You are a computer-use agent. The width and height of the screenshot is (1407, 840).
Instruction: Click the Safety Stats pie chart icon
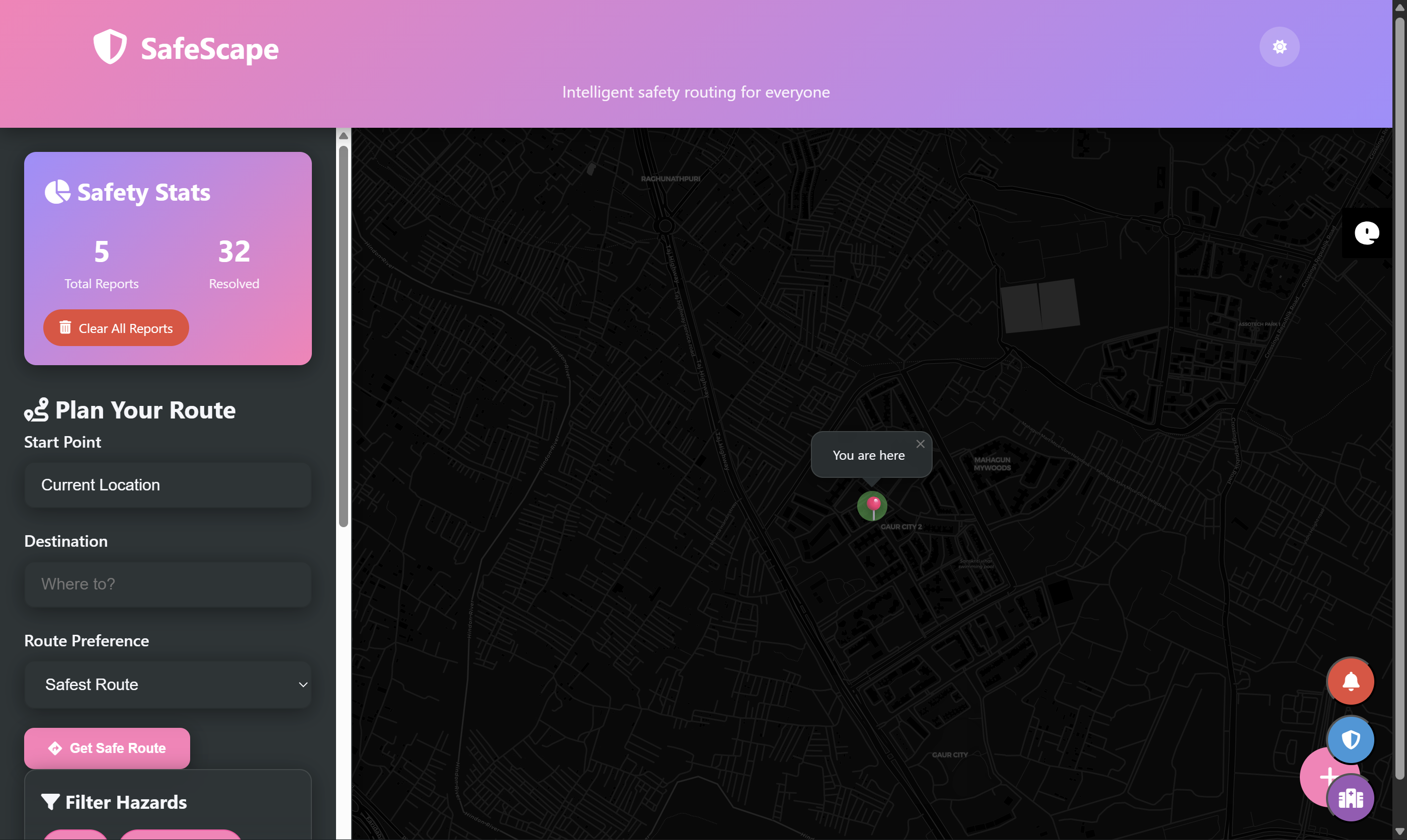[57, 192]
